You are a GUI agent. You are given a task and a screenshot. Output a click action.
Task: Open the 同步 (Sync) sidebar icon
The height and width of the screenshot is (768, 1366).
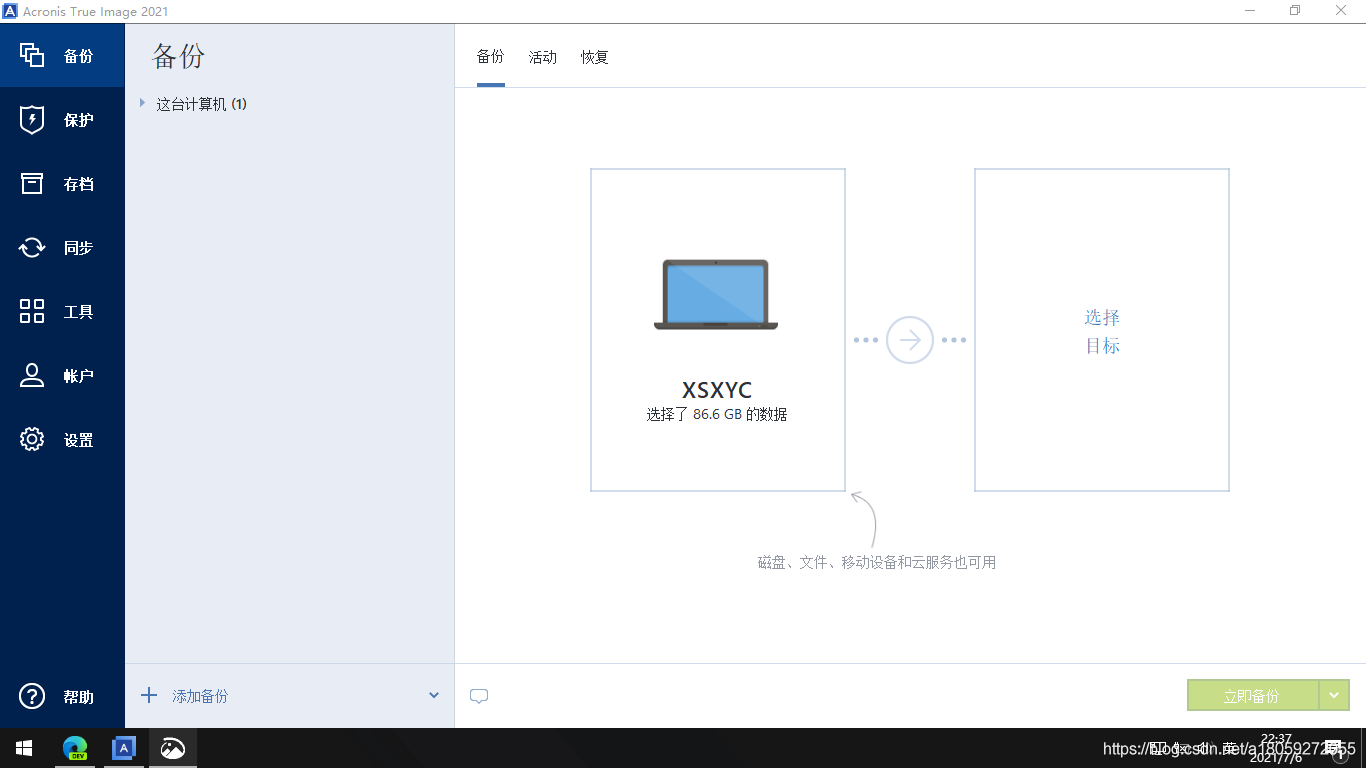[32, 248]
